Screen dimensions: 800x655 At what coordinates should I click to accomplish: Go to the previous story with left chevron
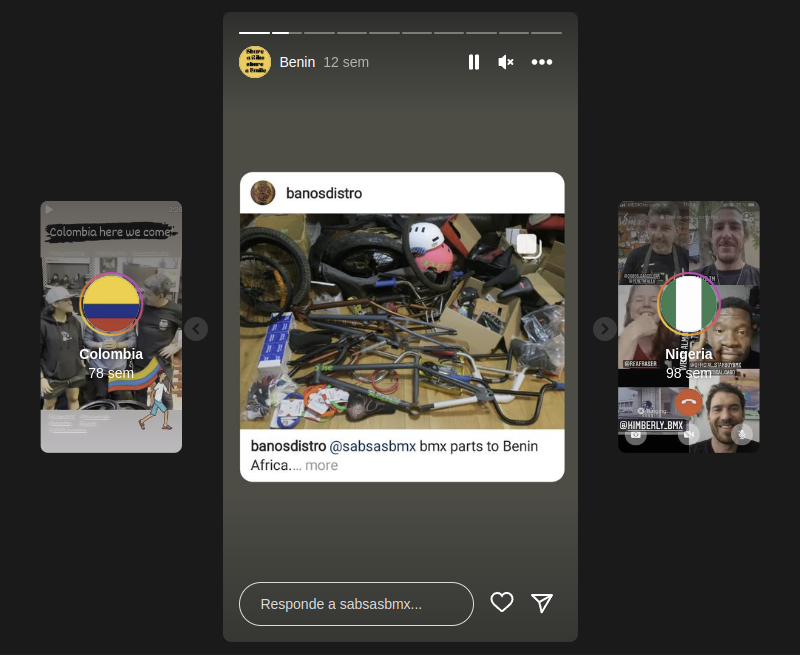(196, 329)
